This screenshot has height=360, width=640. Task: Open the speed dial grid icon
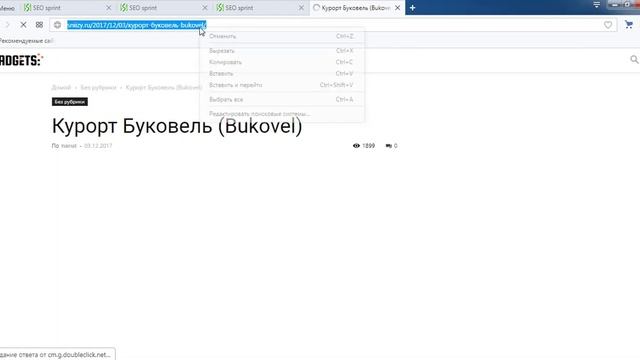tap(39, 25)
